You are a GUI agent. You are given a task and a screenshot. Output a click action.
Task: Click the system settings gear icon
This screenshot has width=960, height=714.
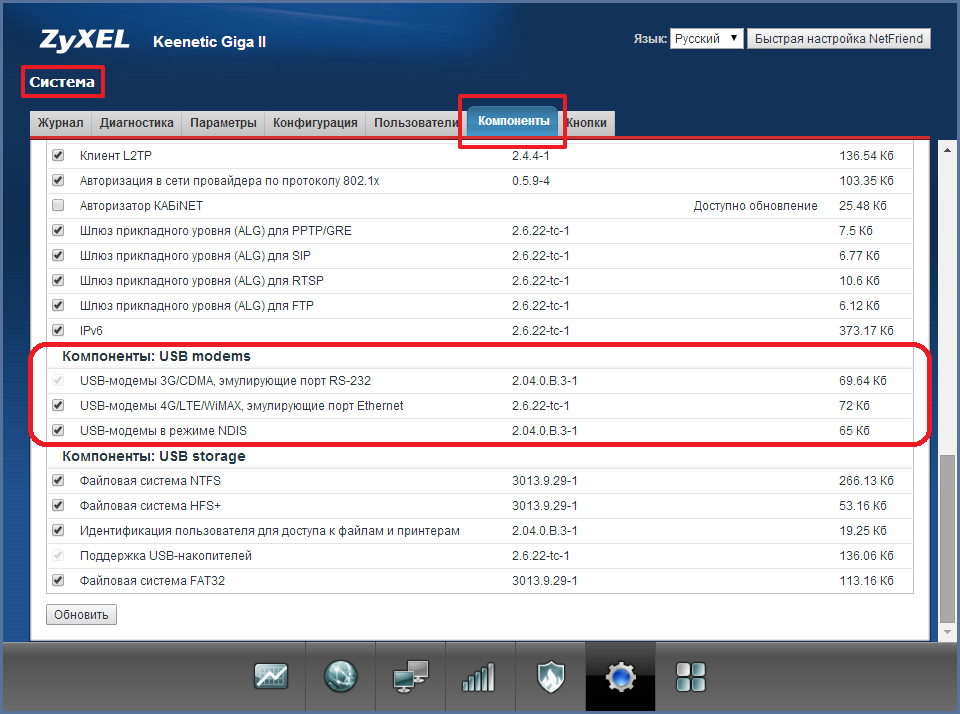(620, 677)
